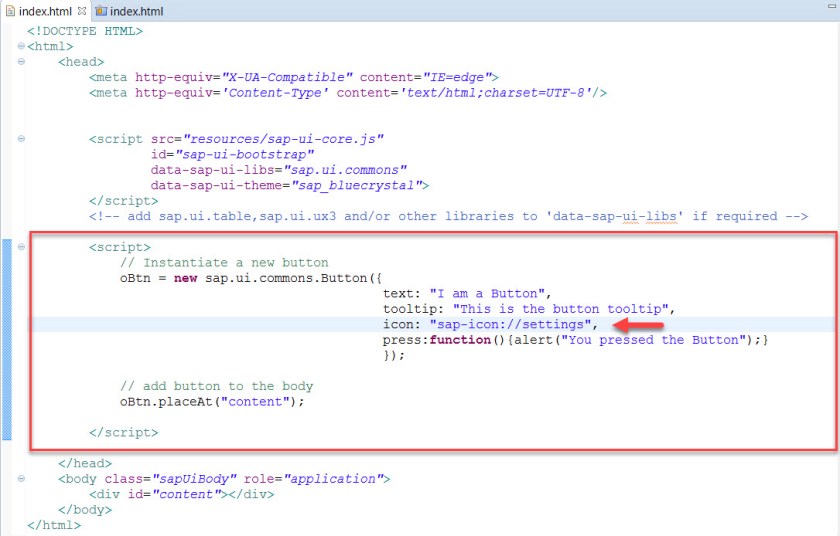Click the "sap-icon://settings" string
The image size is (840, 536).
[510, 324]
